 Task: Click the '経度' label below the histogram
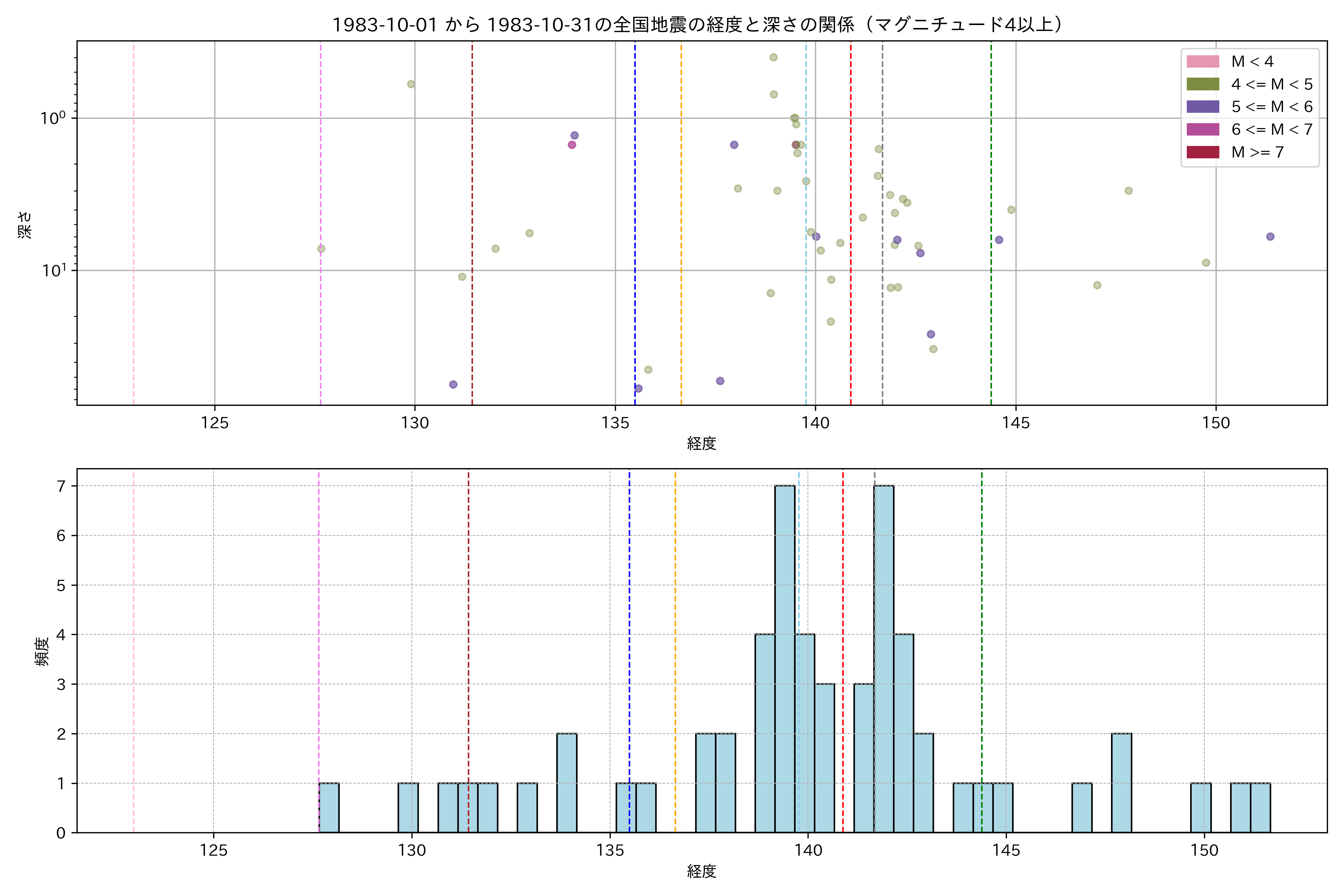click(x=701, y=871)
